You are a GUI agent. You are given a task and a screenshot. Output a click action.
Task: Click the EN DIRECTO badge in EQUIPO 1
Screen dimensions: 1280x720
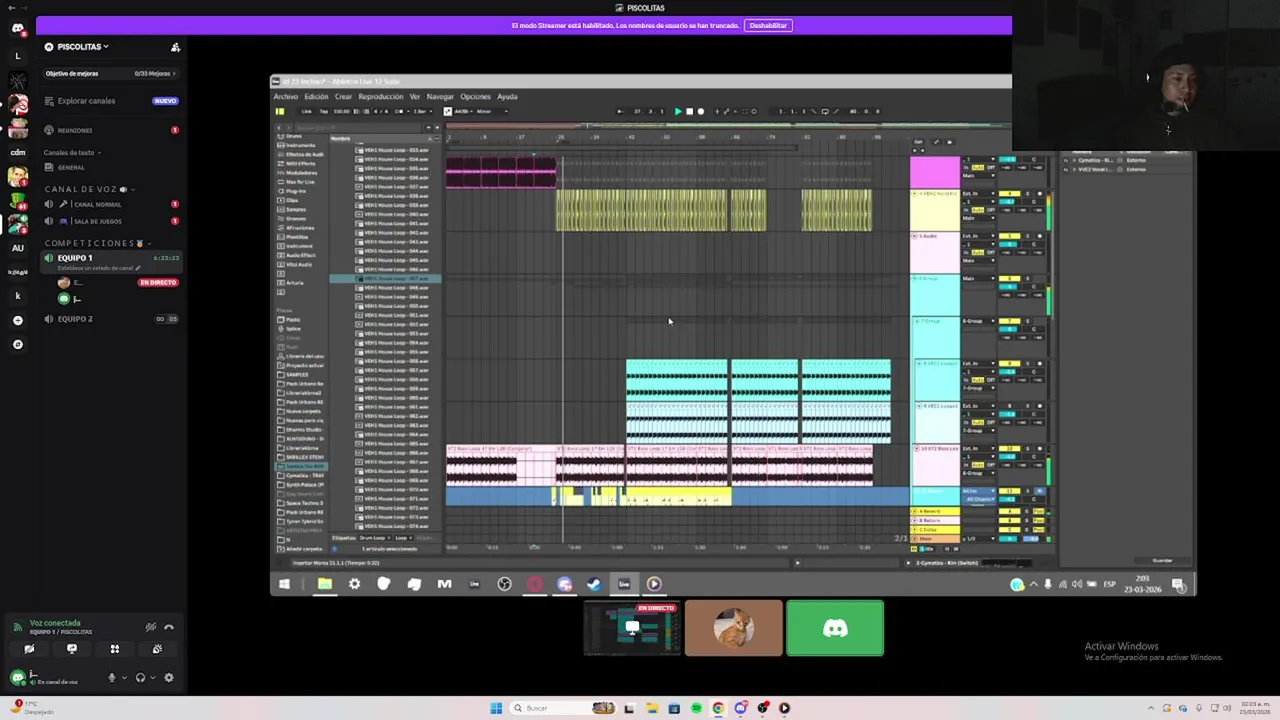point(158,283)
